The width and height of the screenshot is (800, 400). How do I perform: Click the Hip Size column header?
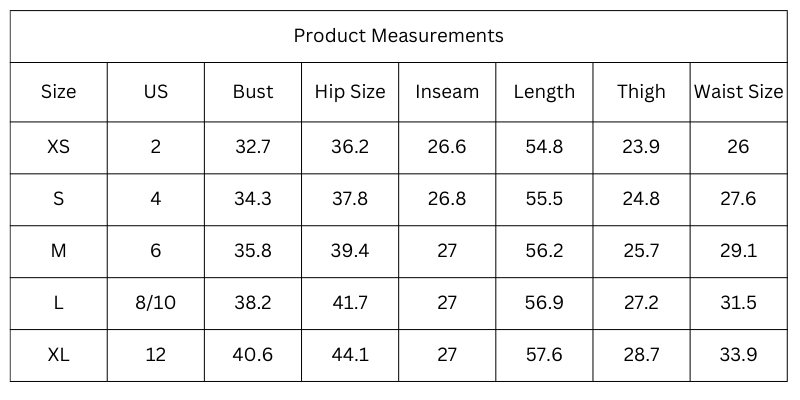[x=350, y=92]
